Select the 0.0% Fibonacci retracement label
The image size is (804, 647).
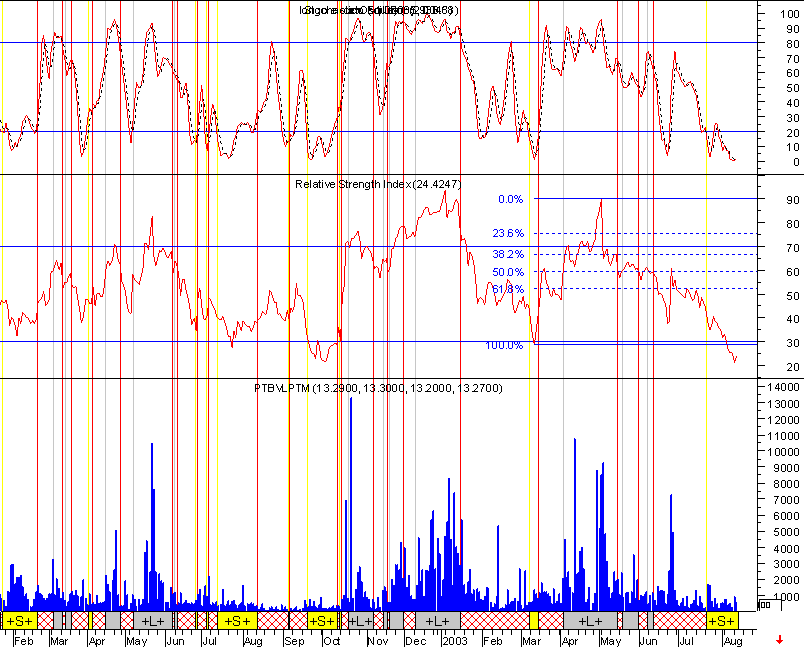click(510, 199)
